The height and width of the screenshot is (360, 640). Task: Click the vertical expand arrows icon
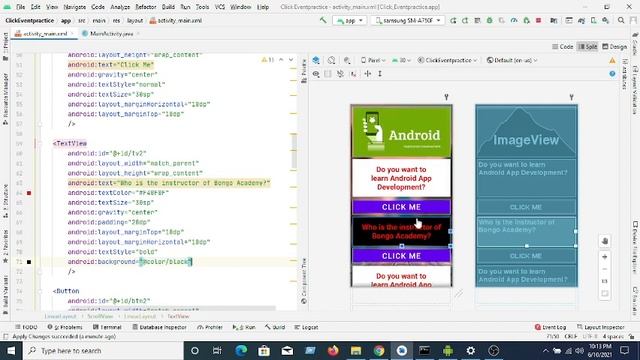(x=380, y=74)
